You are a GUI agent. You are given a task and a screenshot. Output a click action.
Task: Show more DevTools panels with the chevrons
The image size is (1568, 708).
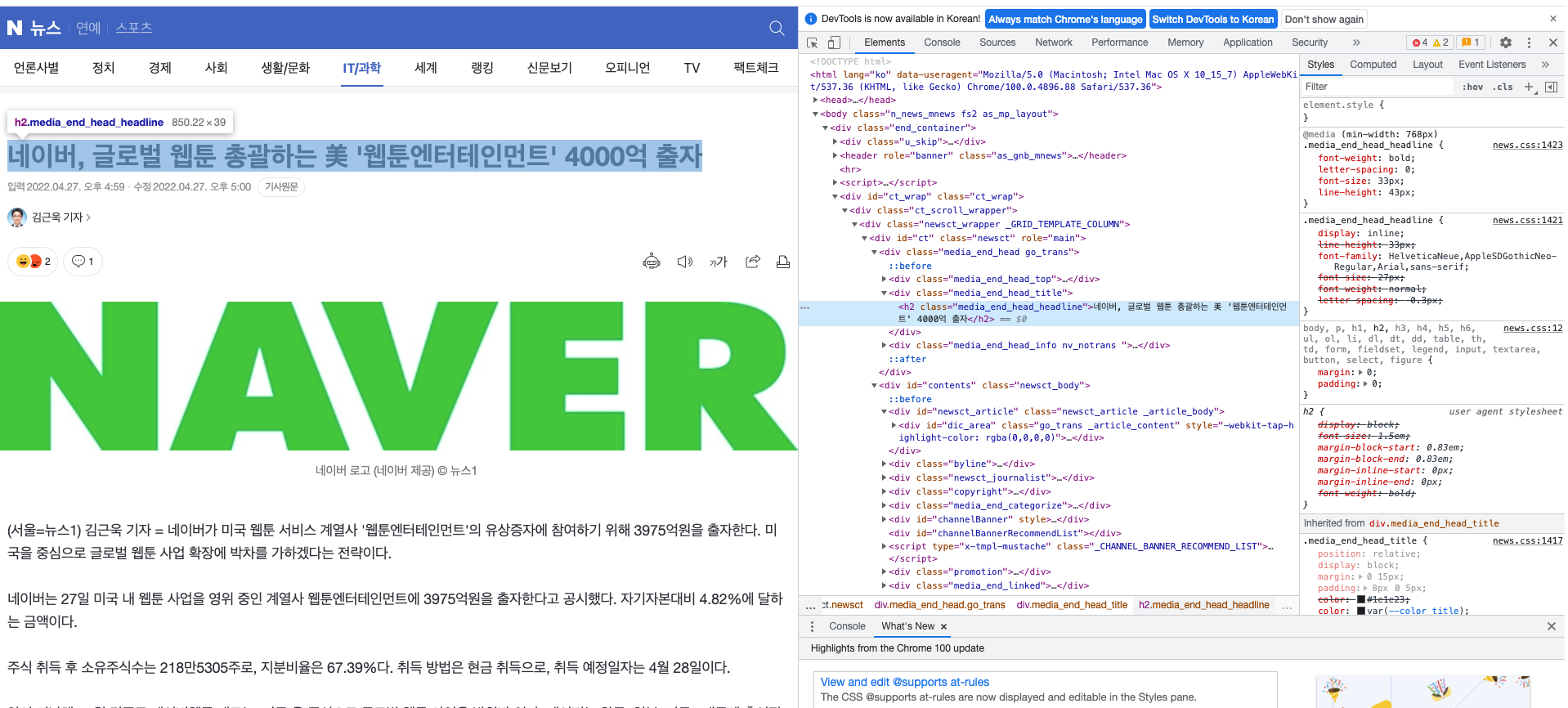1356,43
